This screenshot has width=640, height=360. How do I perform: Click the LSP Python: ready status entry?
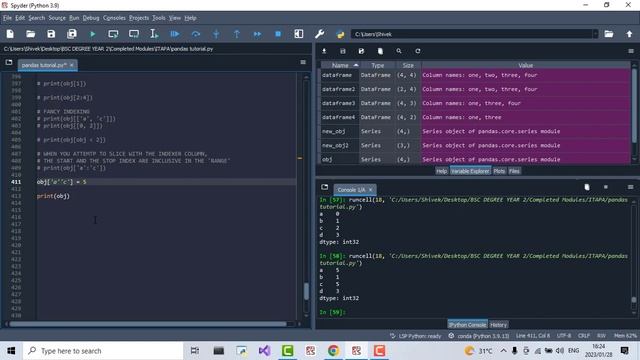[416, 336]
